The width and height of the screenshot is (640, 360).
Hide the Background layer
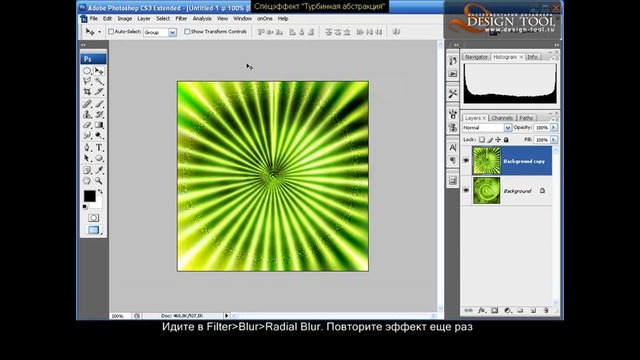coord(466,190)
